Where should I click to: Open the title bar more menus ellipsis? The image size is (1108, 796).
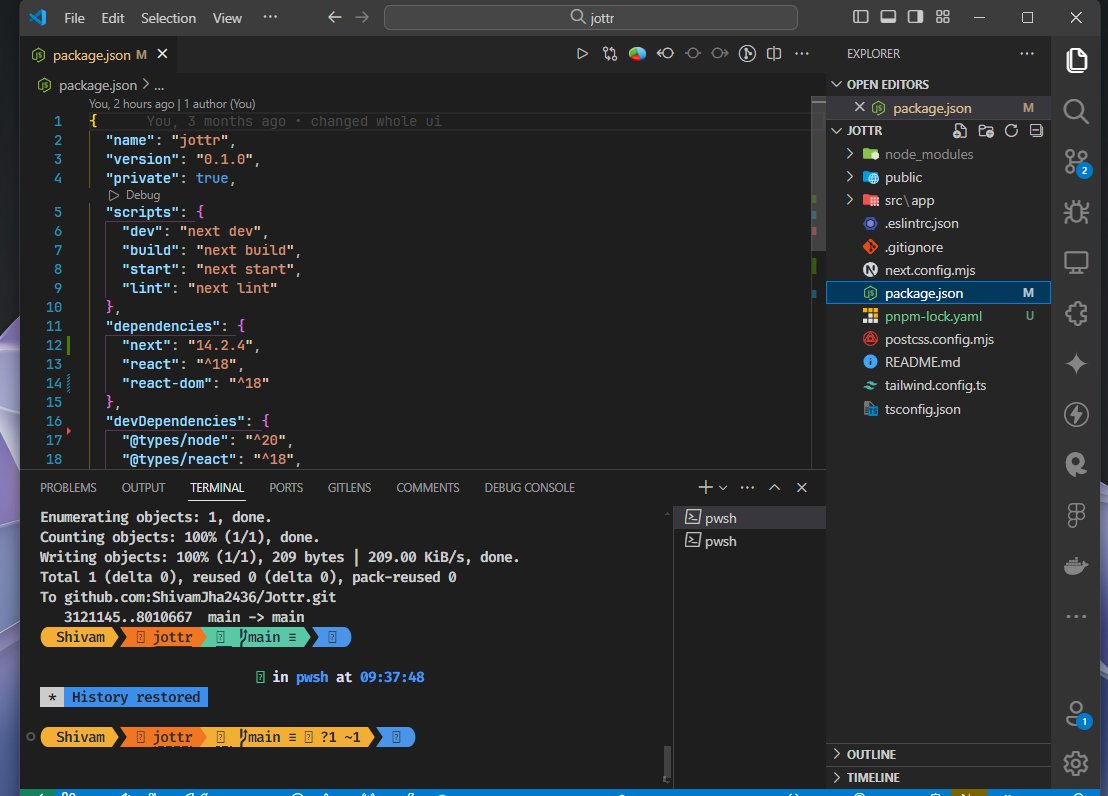(270, 17)
